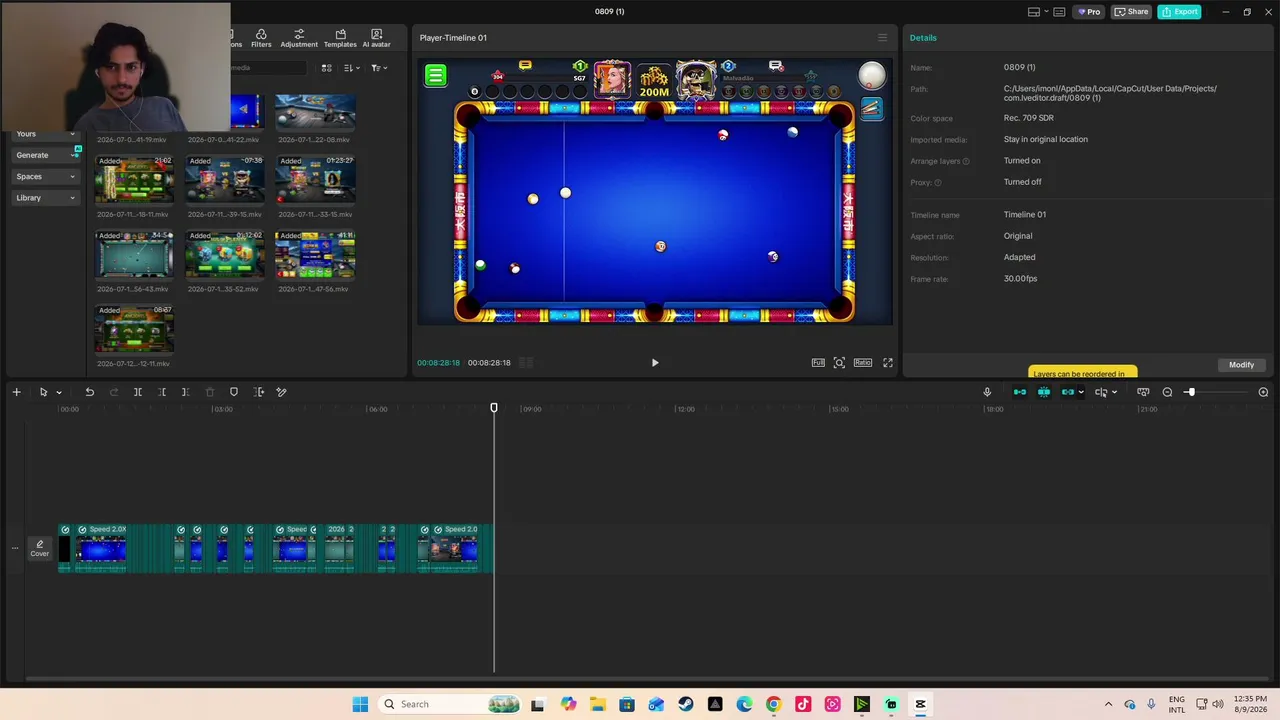Open the AI avatar tab
The width and height of the screenshot is (1280, 720).
click(376, 38)
